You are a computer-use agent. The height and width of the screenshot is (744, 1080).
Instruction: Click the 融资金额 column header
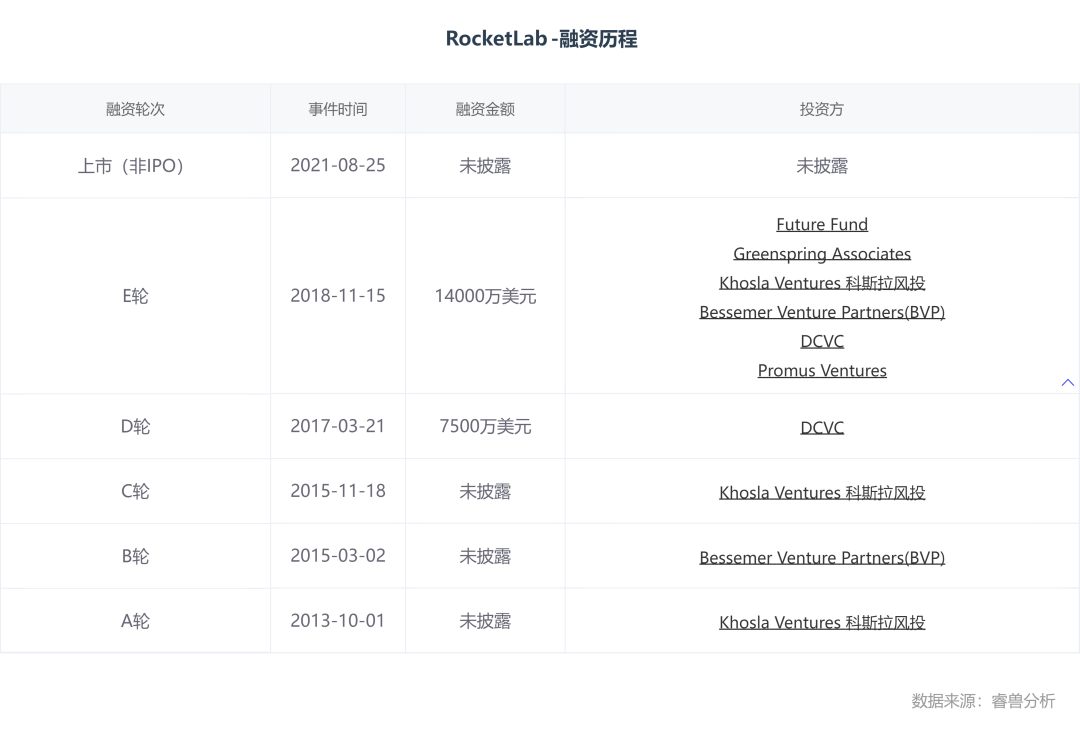485,109
